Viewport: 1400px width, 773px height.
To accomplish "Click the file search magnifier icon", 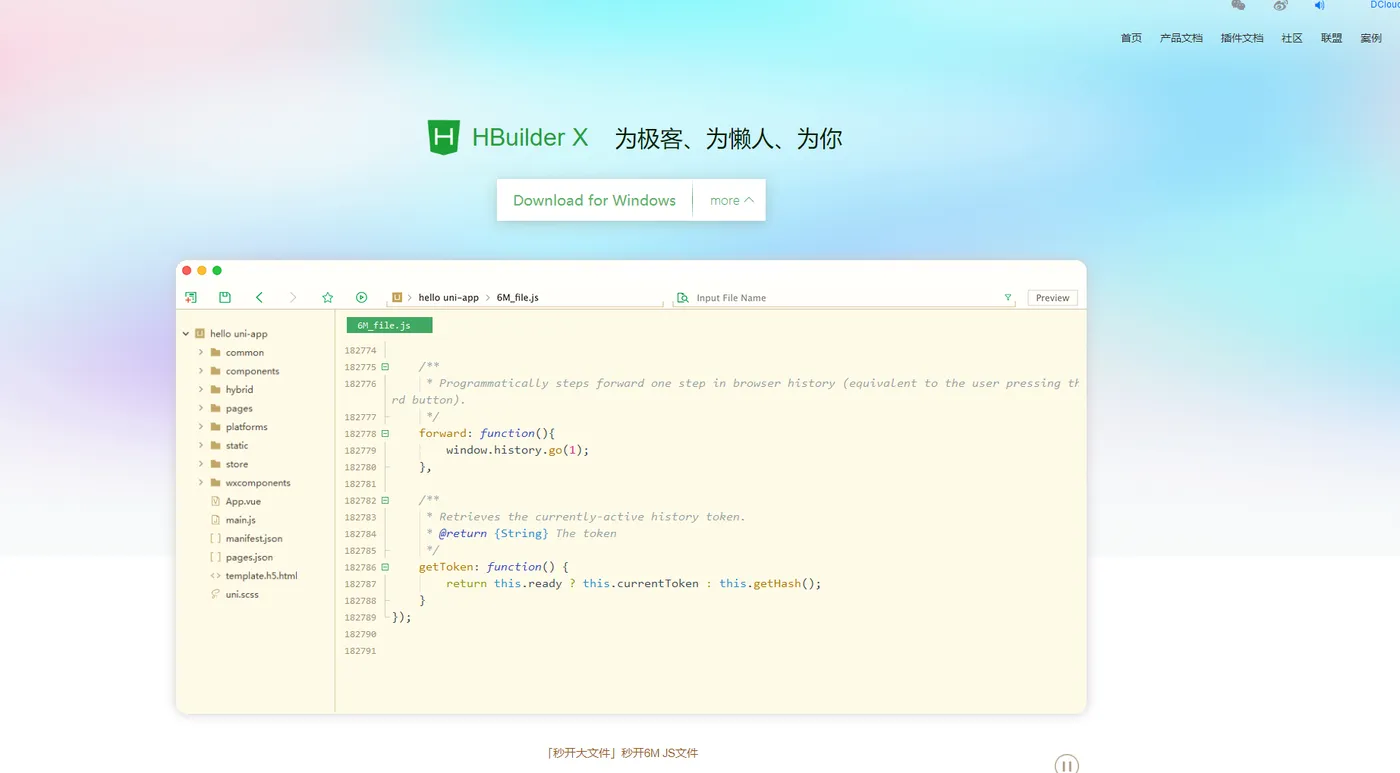I will tap(683, 298).
